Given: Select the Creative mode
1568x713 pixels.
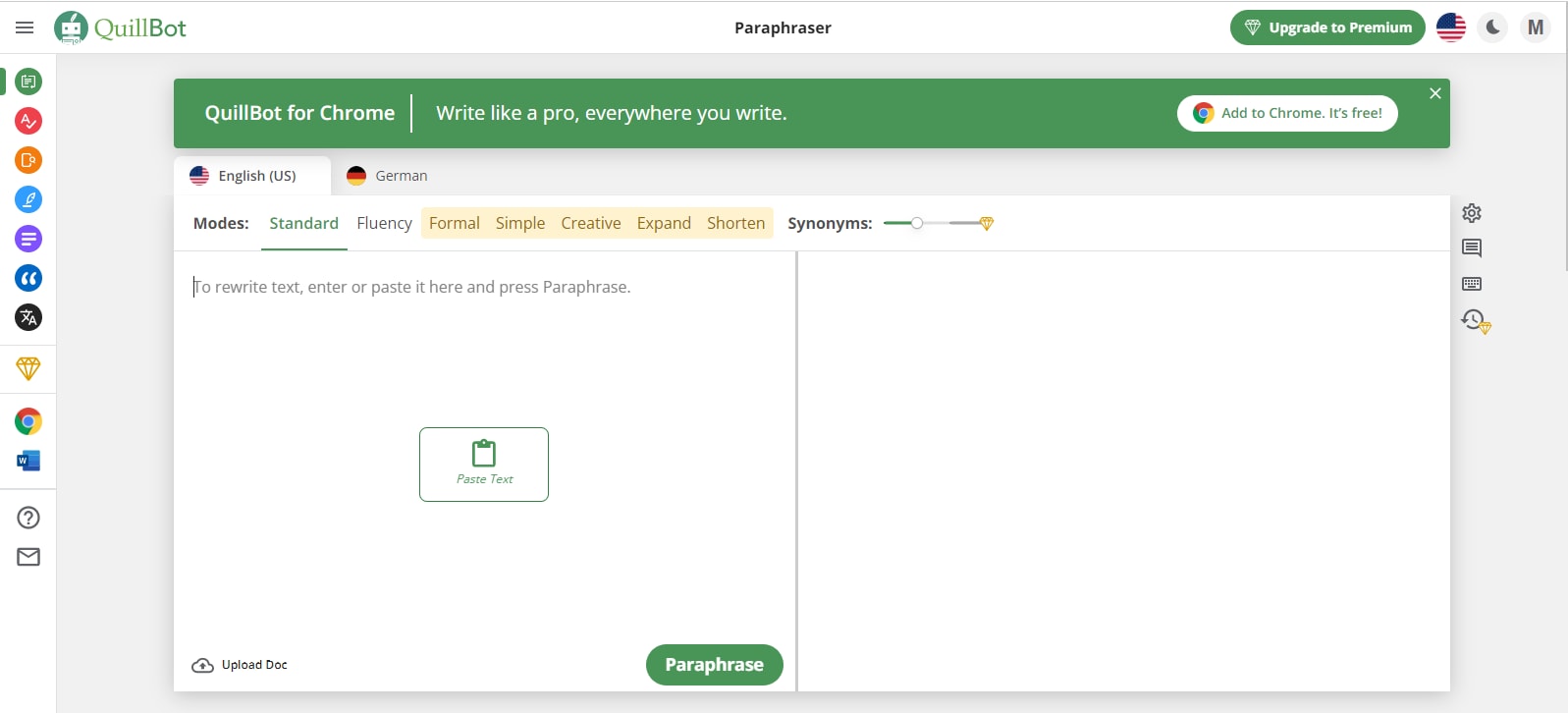Looking at the screenshot, I should click(591, 224).
